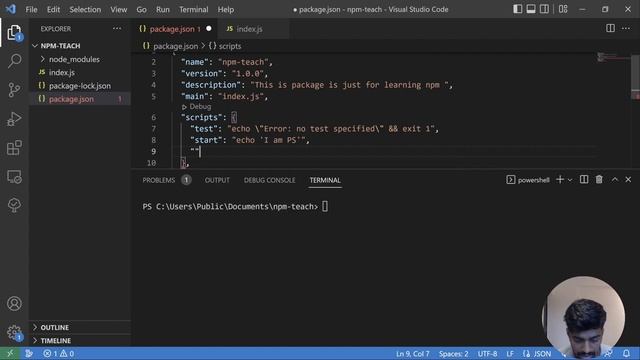Open the Explorer view in activity bar

pyautogui.click(x=14, y=32)
